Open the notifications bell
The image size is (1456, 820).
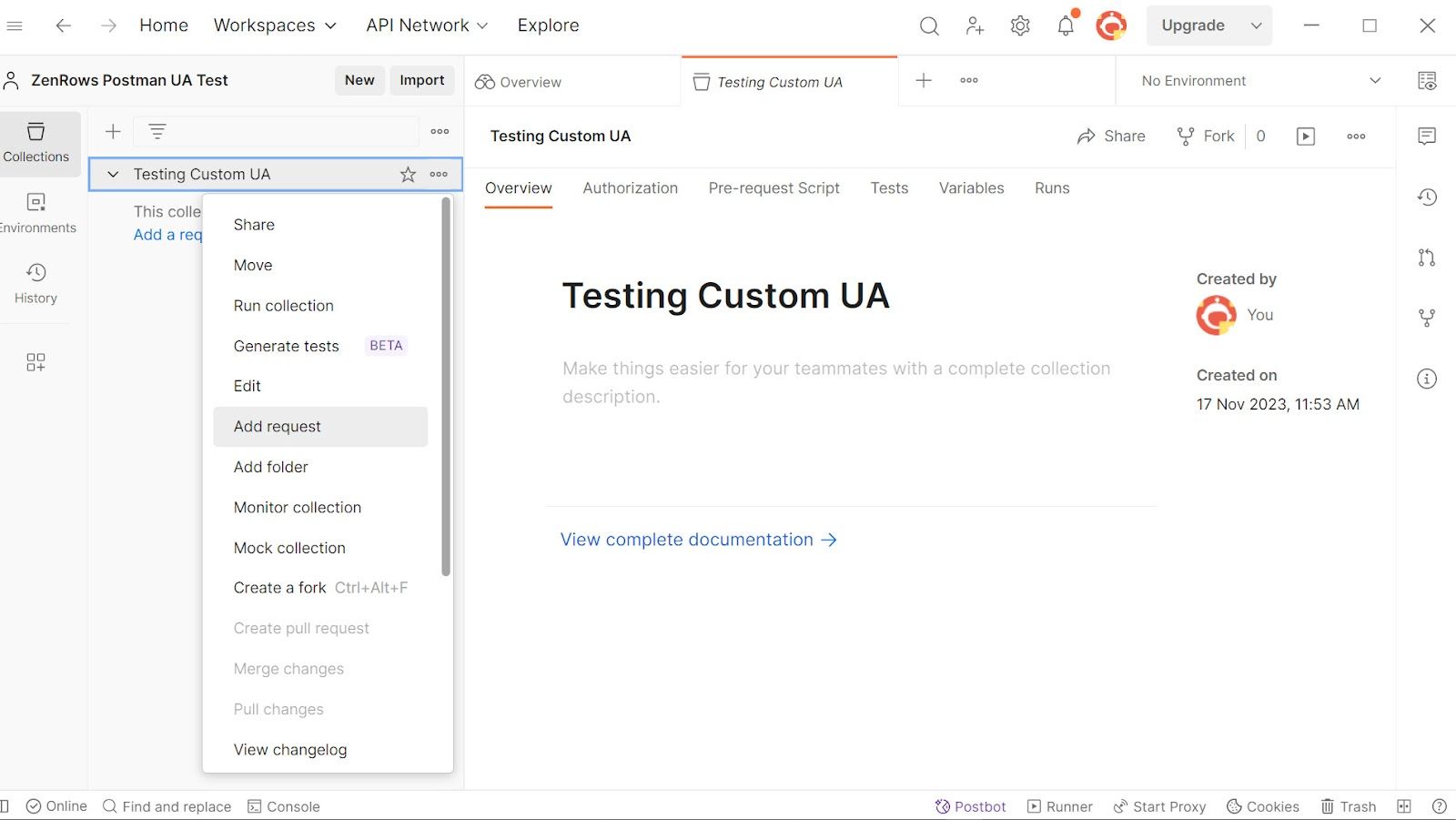[1066, 25]
